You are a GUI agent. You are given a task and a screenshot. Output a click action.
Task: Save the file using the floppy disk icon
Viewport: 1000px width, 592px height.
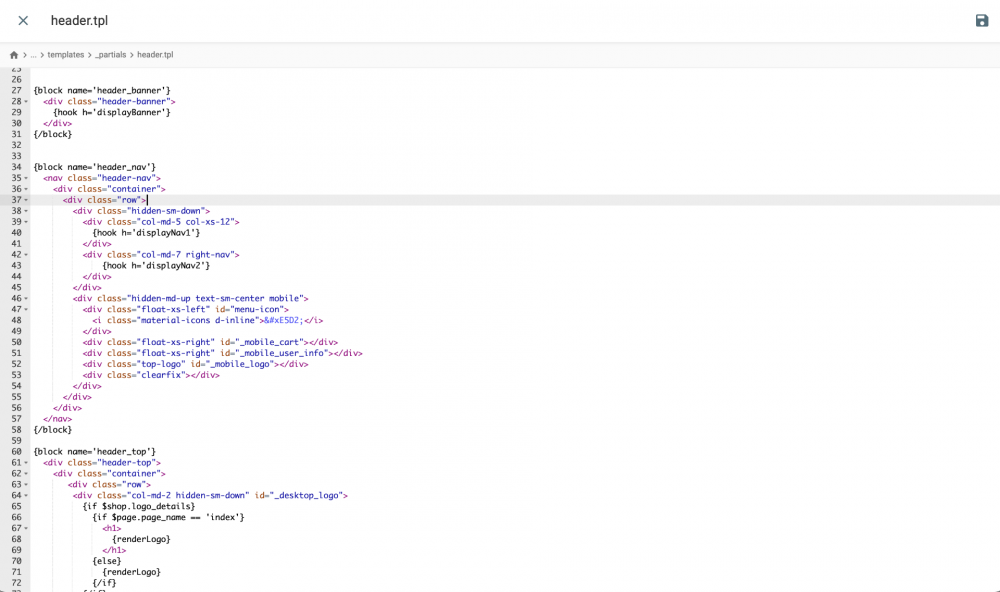pos(981,20)
